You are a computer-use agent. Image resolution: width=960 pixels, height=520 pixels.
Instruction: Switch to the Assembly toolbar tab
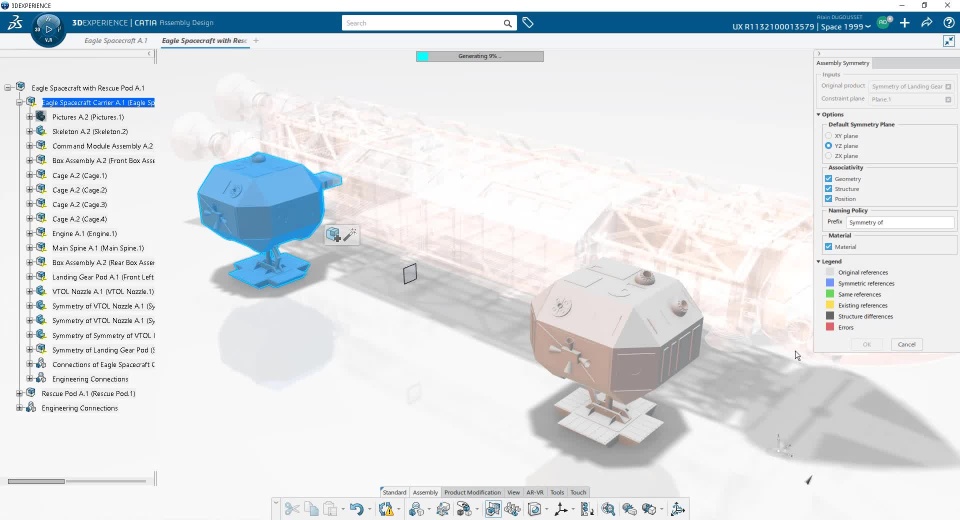(x=425, y=492)
